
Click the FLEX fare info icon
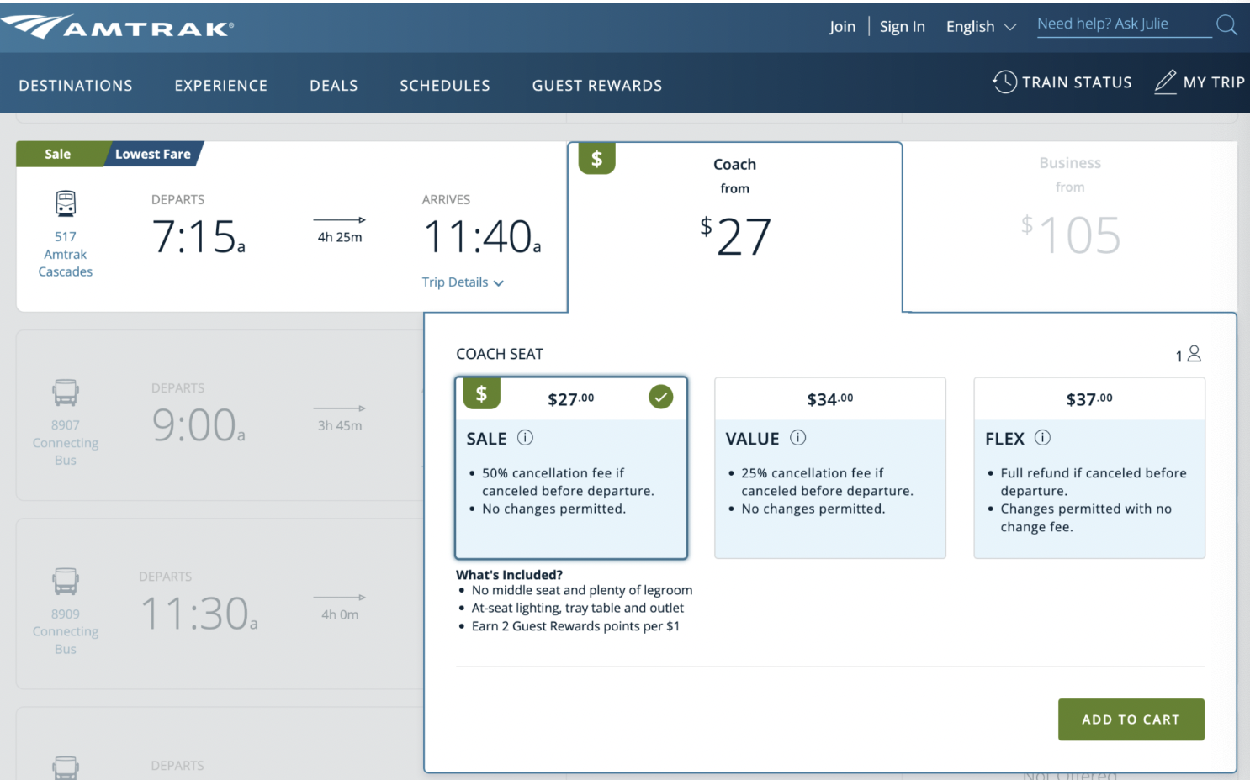(1043, 438)
